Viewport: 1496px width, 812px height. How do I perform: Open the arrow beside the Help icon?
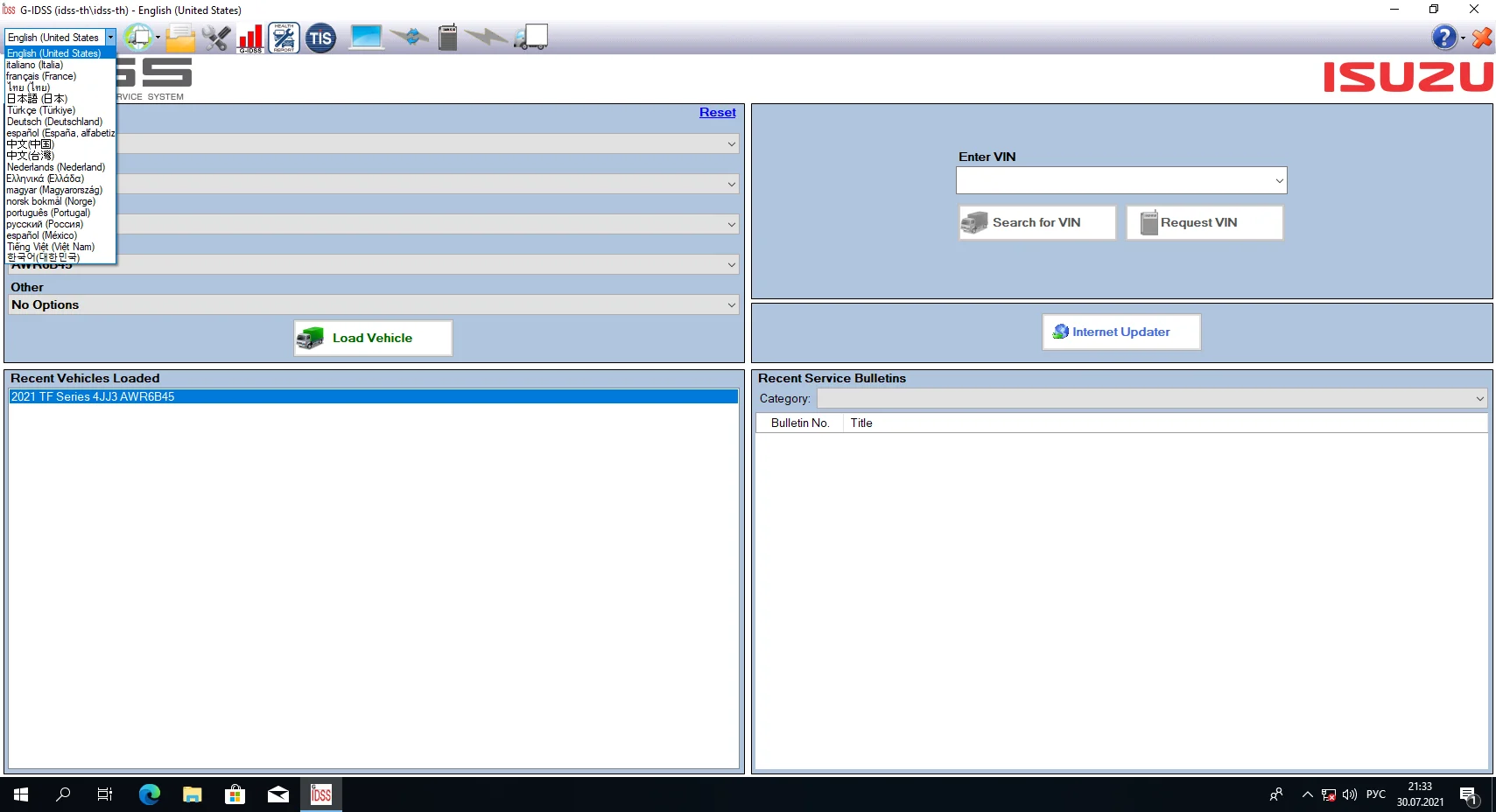coord(1463,38)
